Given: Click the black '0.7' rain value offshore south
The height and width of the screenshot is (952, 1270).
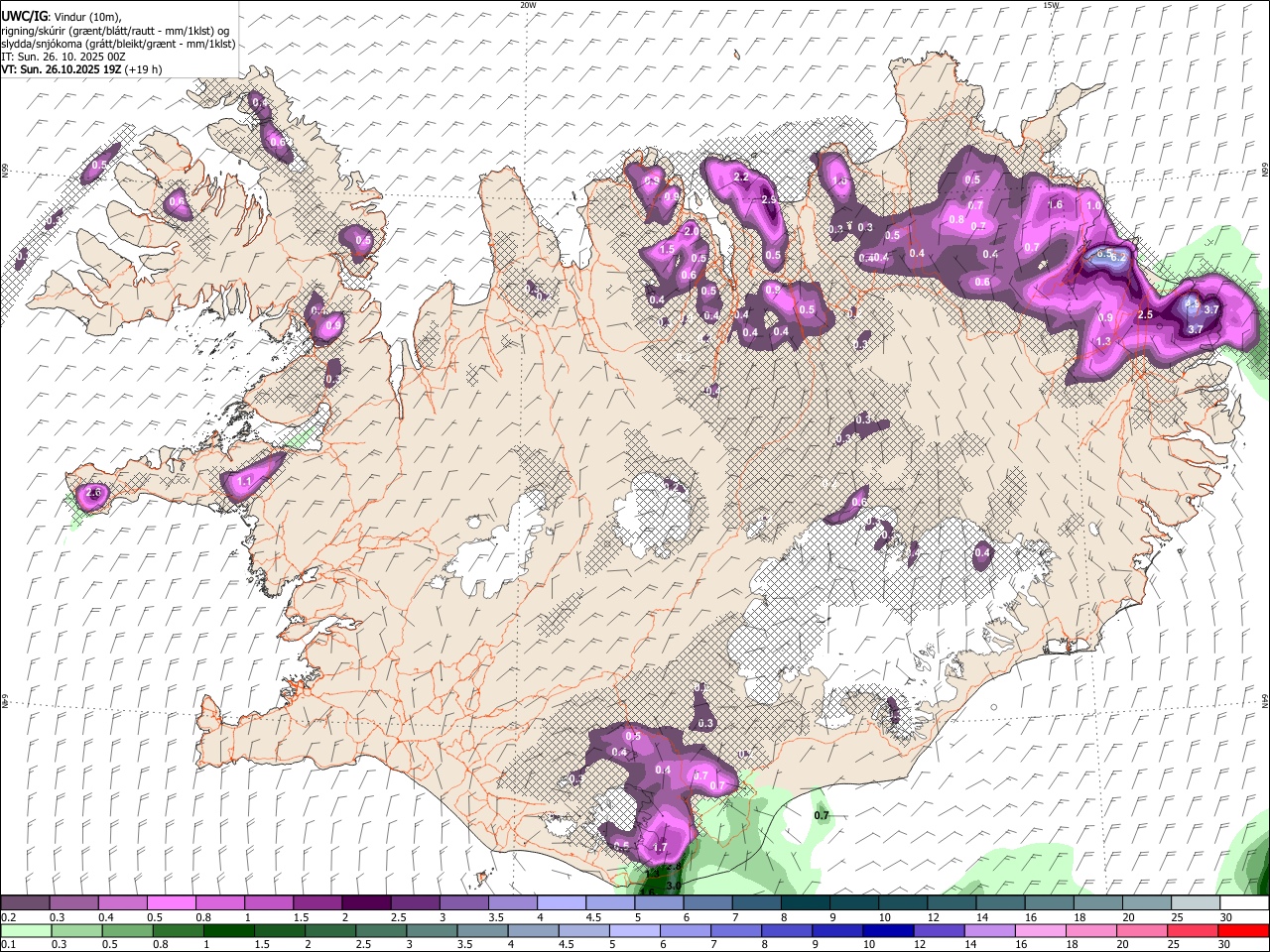Looking at the screenshot, I should pyautogui.click(x=822, y=815).
